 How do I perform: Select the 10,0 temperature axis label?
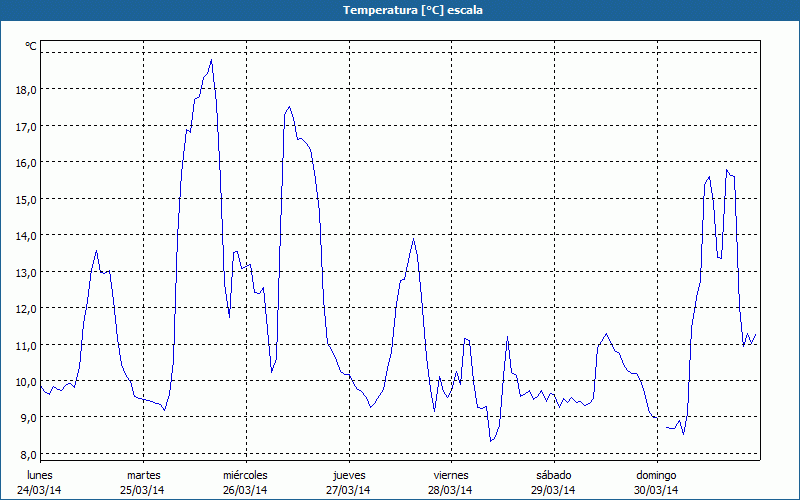point(26,381)
